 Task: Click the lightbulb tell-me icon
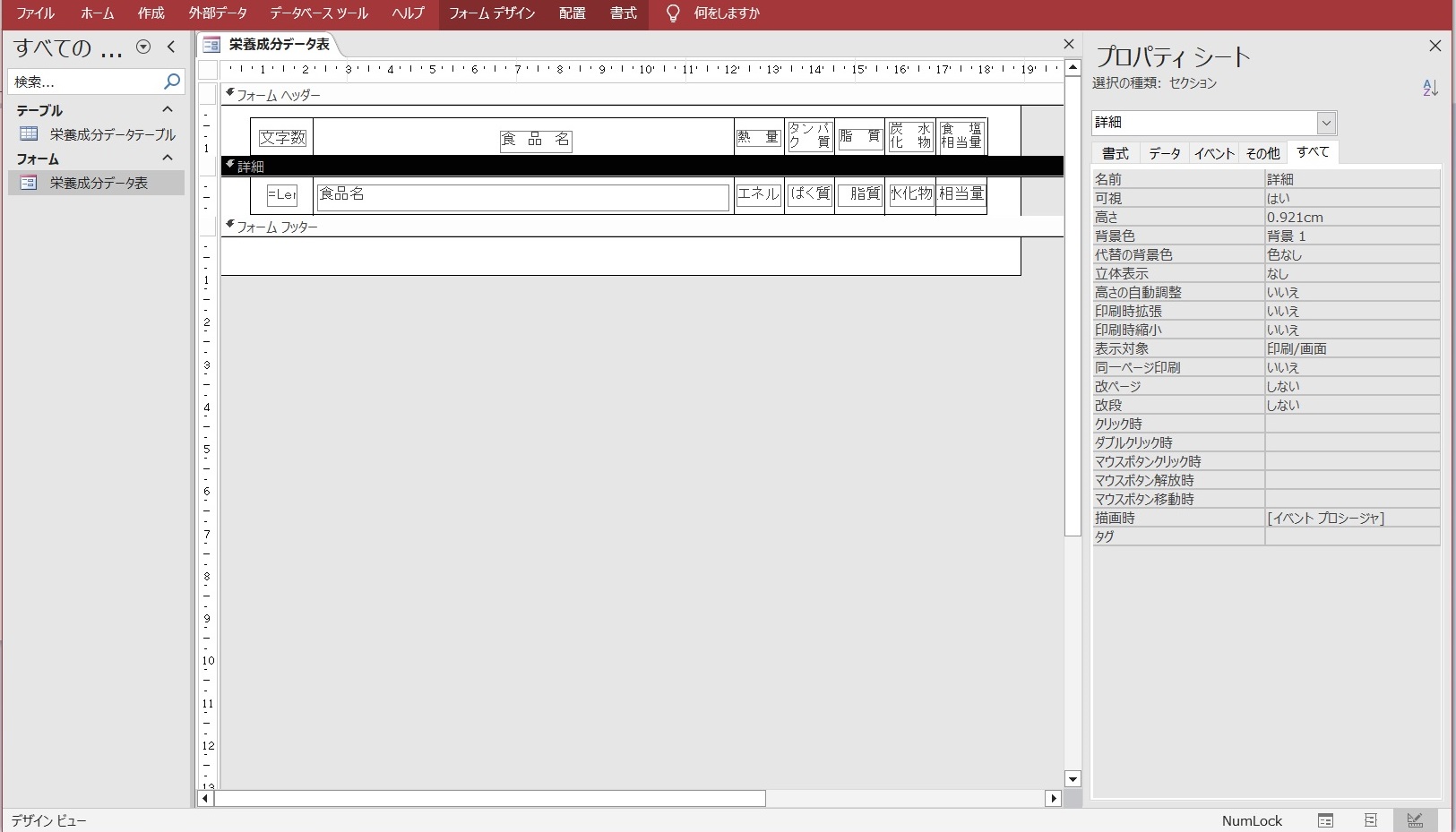point(673,13)
